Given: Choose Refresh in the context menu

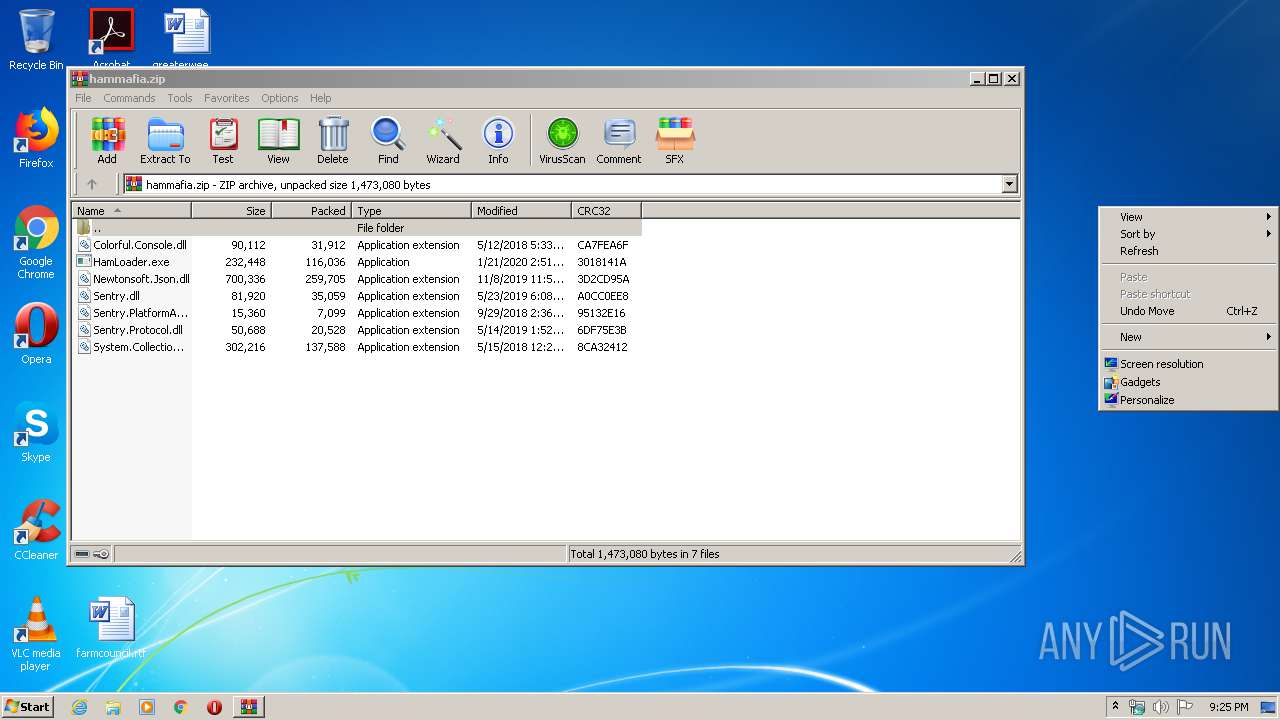Looking at the screenshot, I should [1188, 251].
